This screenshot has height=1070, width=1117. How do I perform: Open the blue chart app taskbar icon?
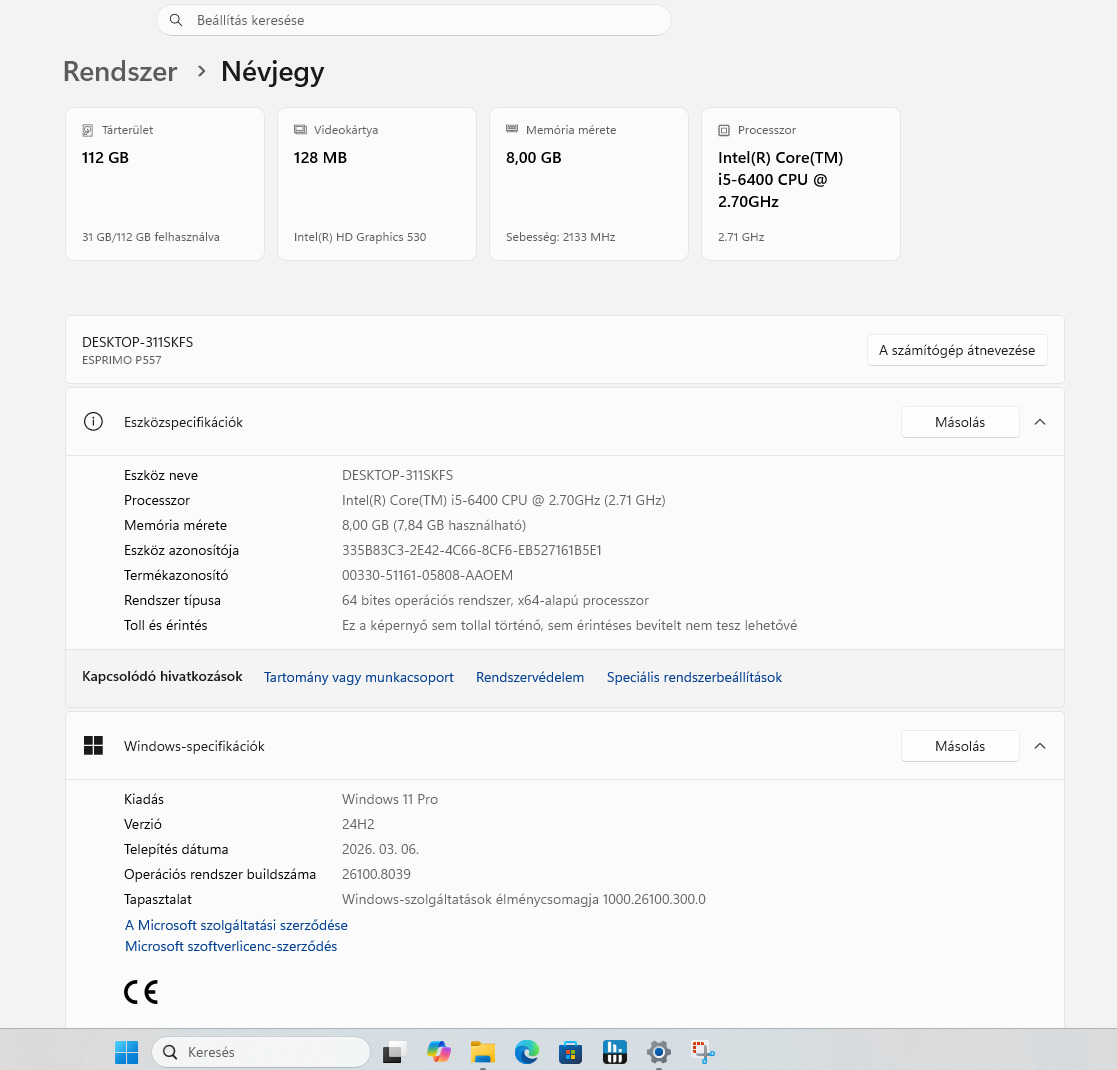tap(614, 1052)
